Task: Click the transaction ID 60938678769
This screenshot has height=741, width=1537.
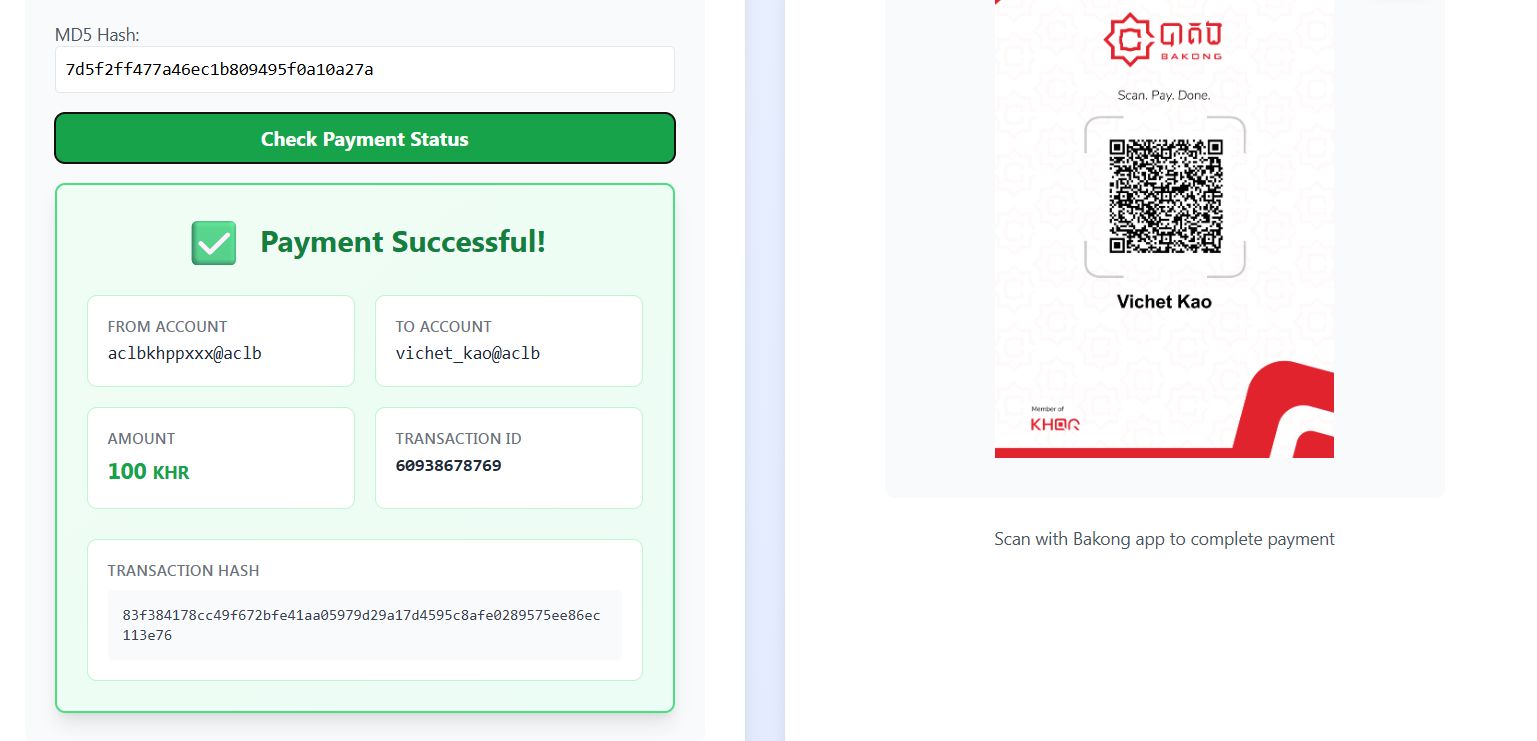Action: pos(449,465)
